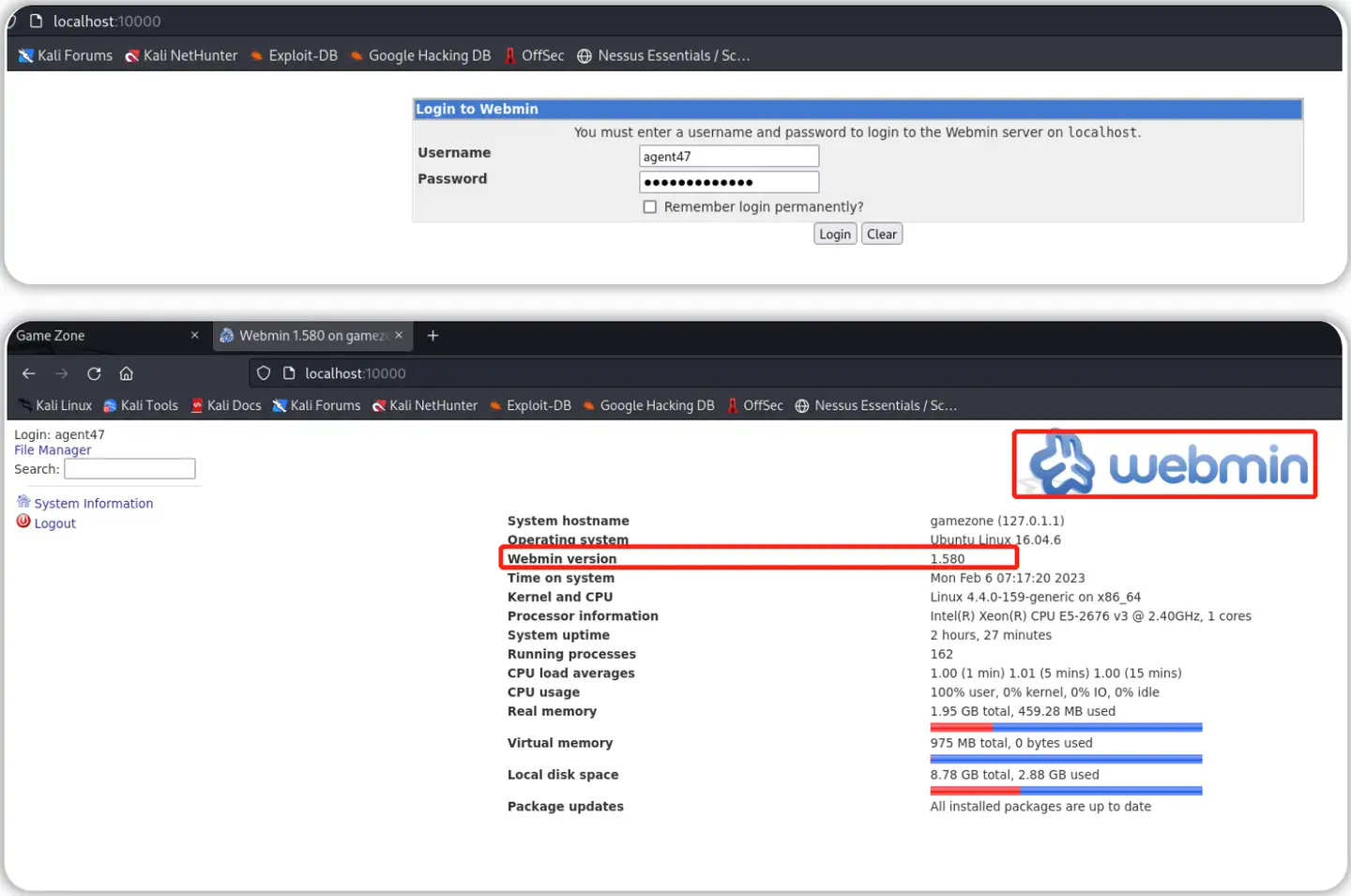Select hostname value 'gamezone (127.0.1.1)'
This screenshot has height=896, width=1351.
click(x=997, y=521)
